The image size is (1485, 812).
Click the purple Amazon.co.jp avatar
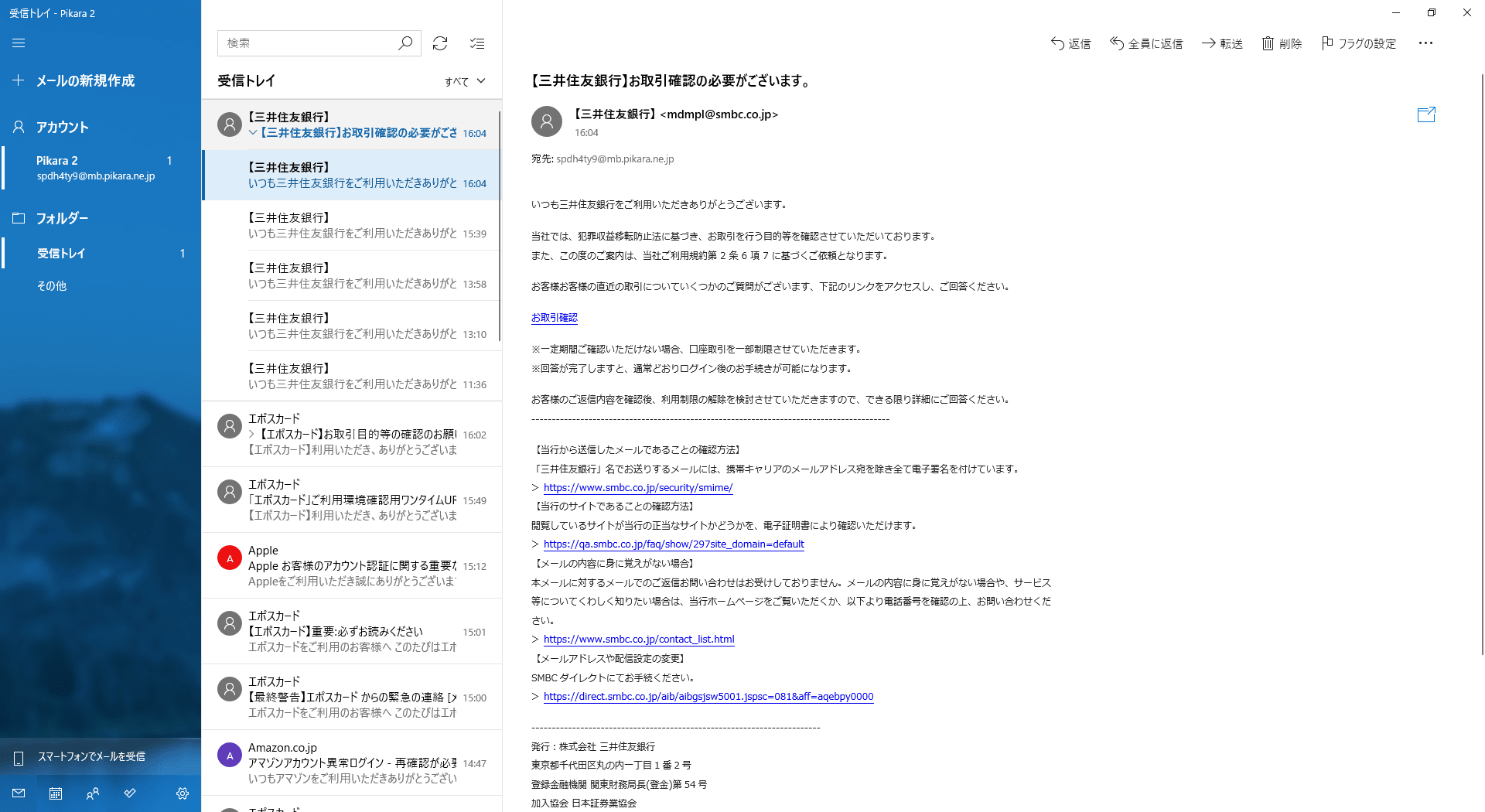230,755
